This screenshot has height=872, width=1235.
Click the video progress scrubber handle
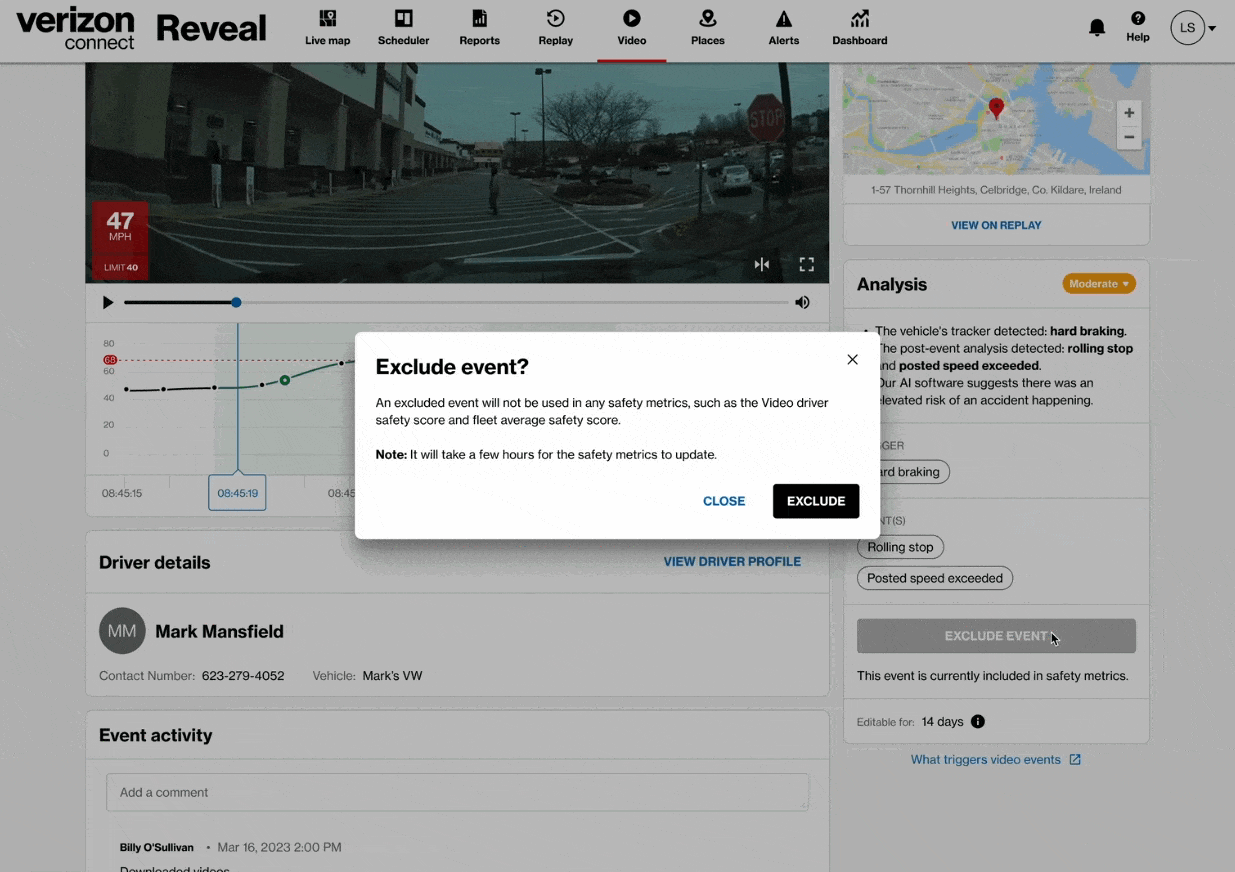[x=236, y=302]
